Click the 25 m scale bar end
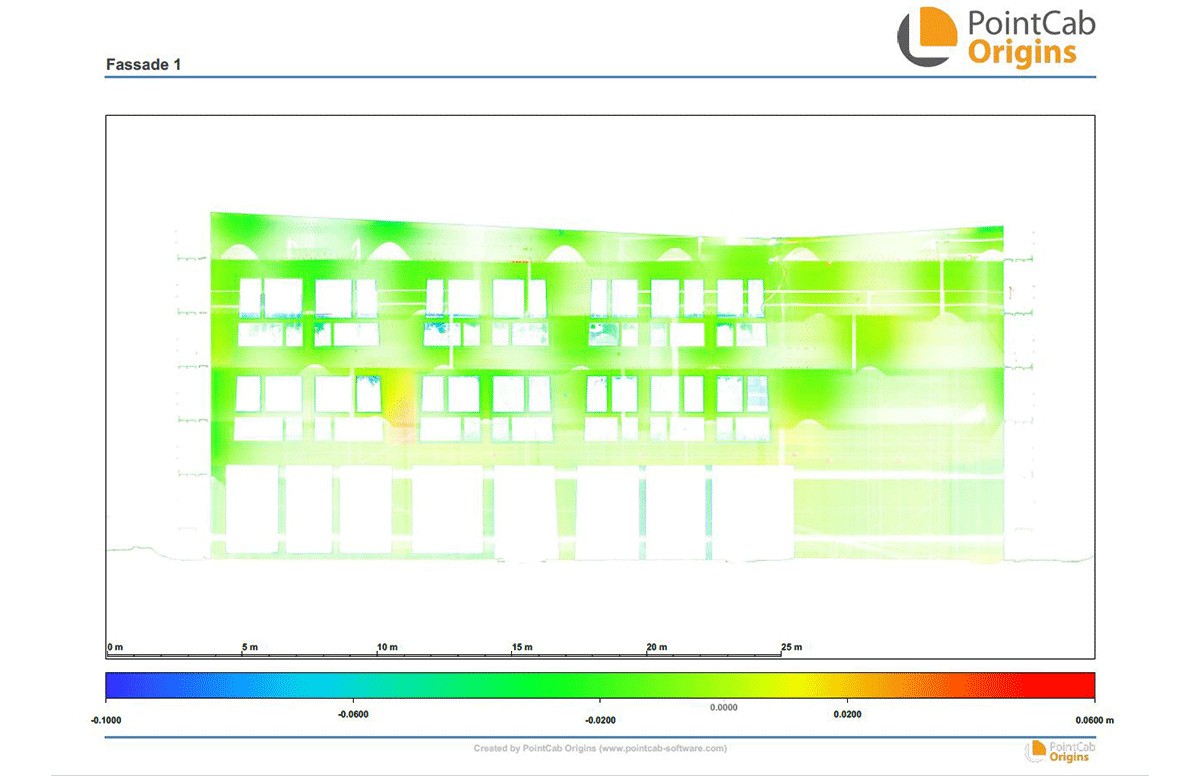 pos(791,647)
